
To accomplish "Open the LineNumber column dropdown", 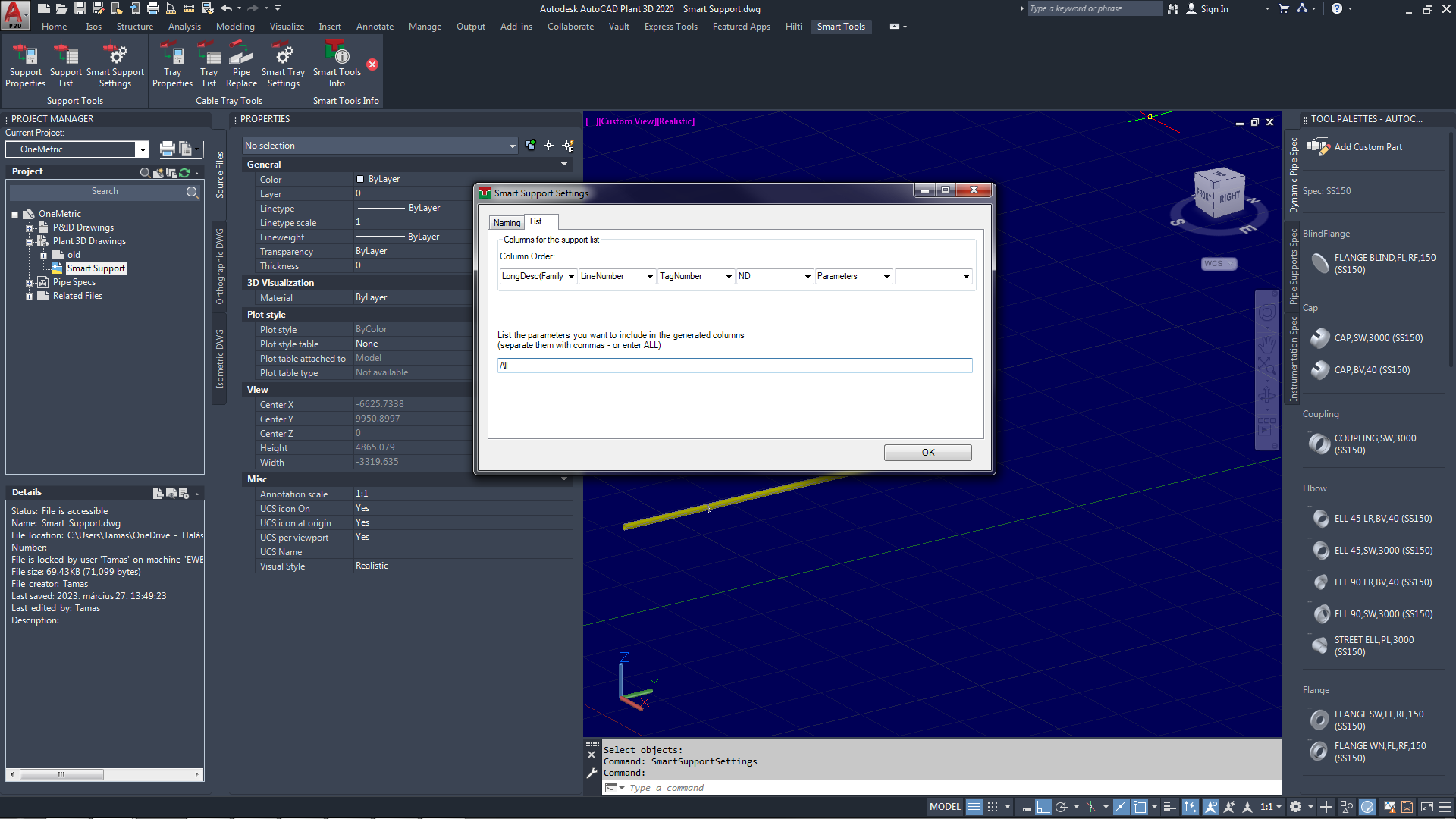I will click(650, 277).
